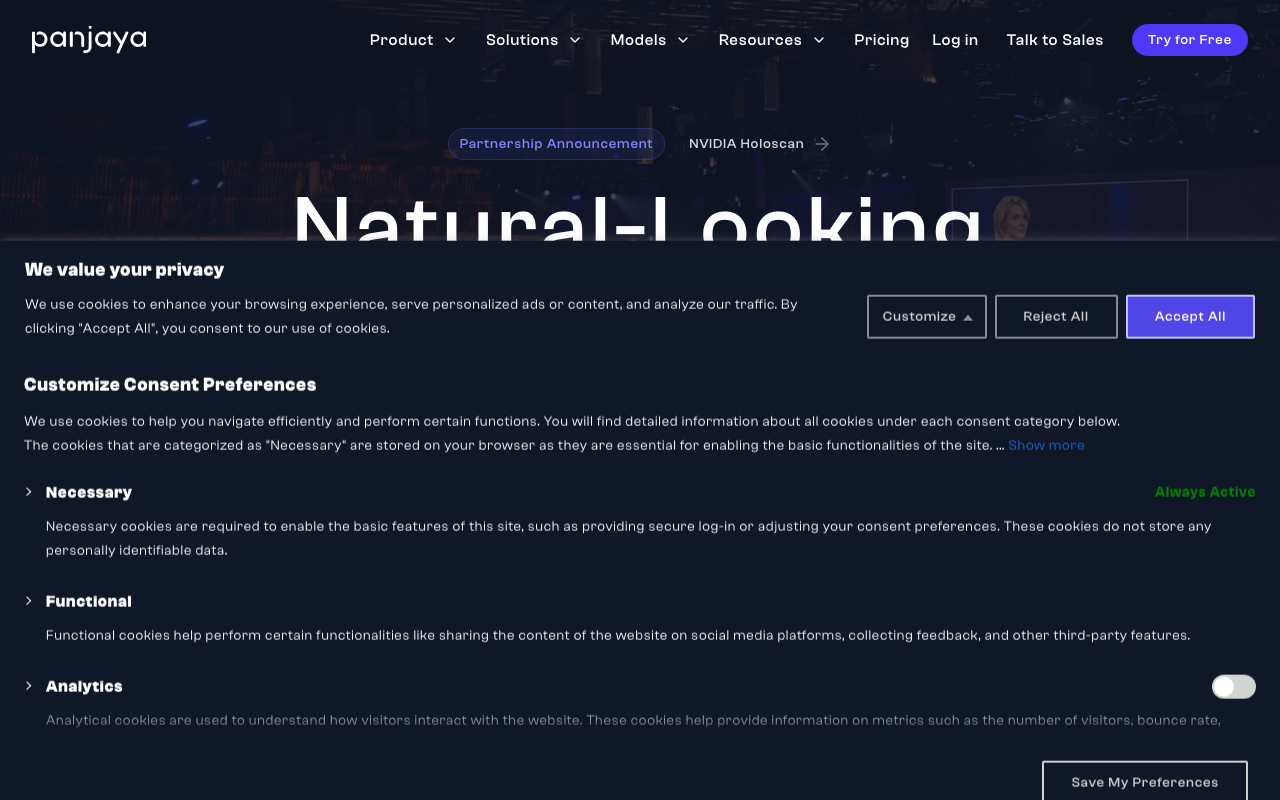
Task: Click the triangle icon on Customize button
Action: [968, 317]
